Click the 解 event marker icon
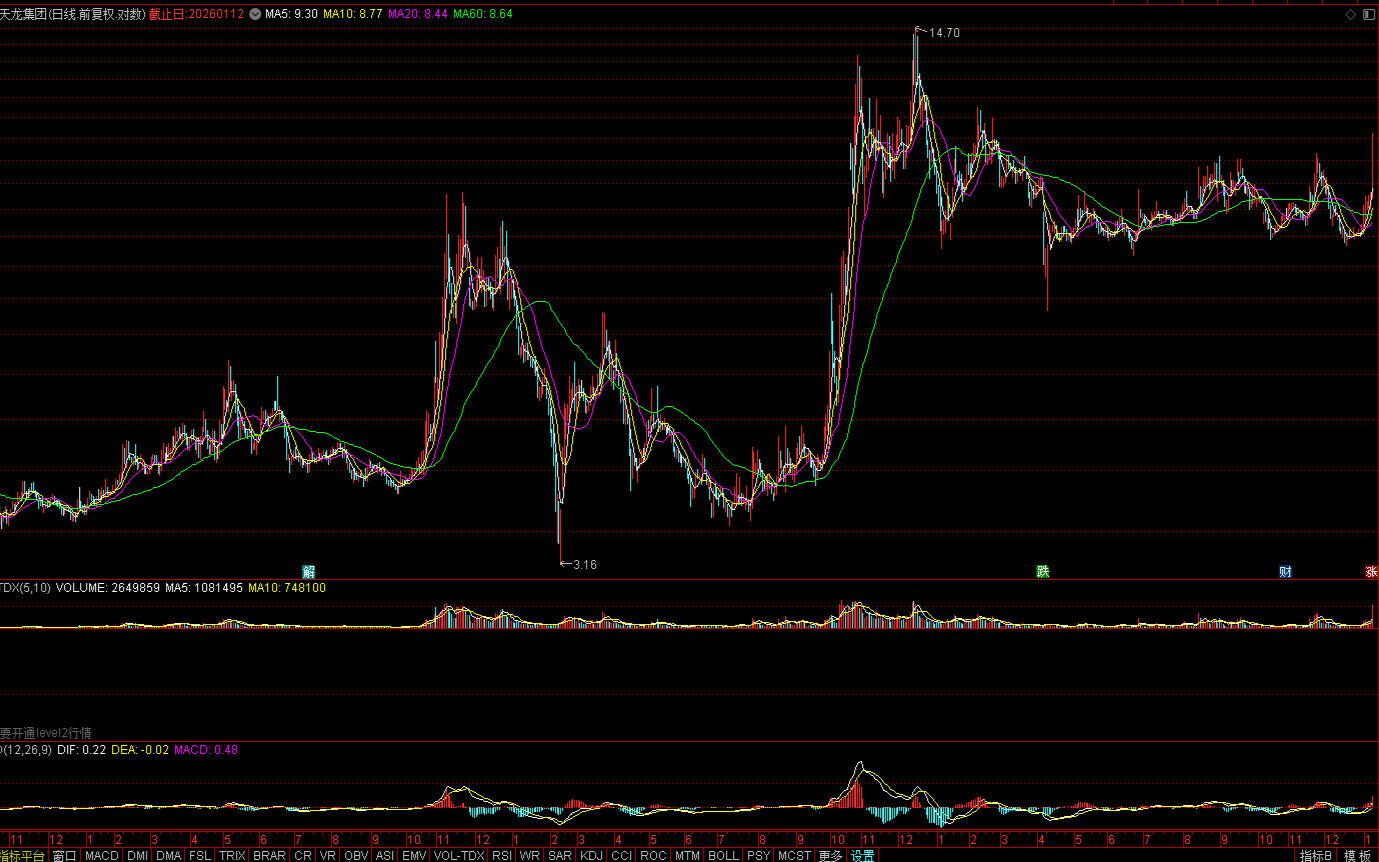 tap(309, 572)
